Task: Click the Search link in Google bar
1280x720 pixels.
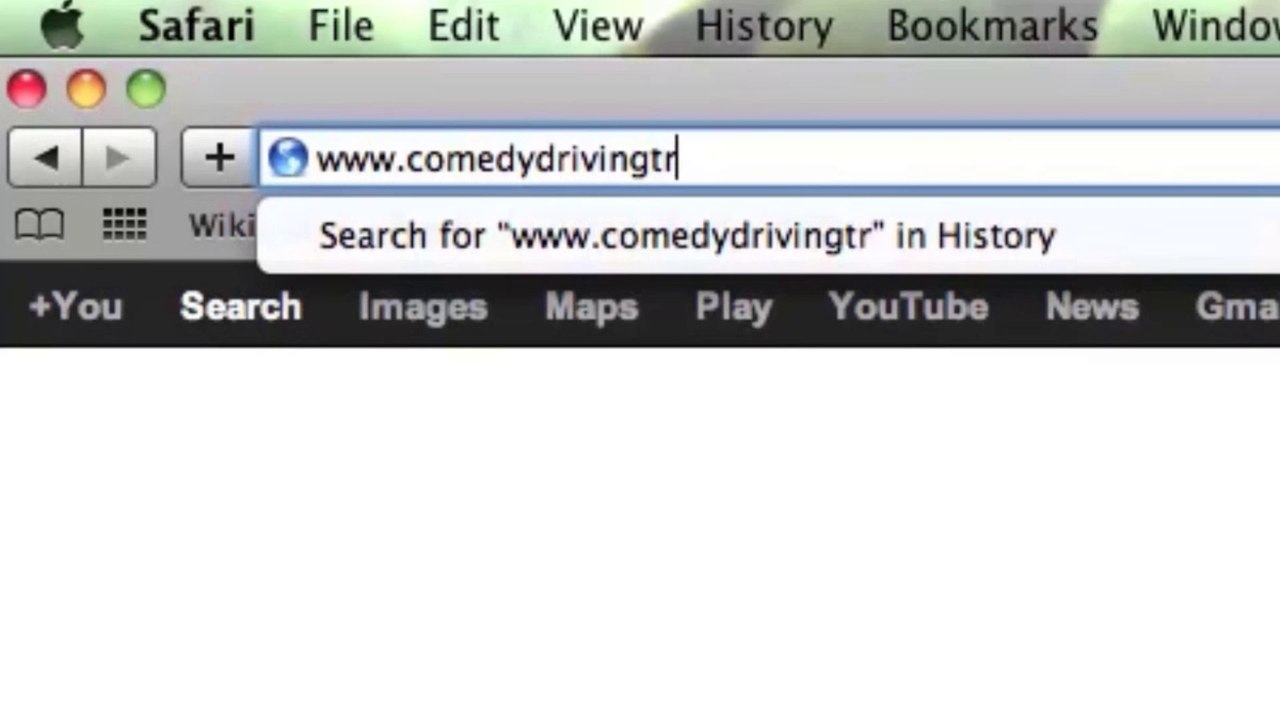Action: pyautogui.click(x=240, y=306)
